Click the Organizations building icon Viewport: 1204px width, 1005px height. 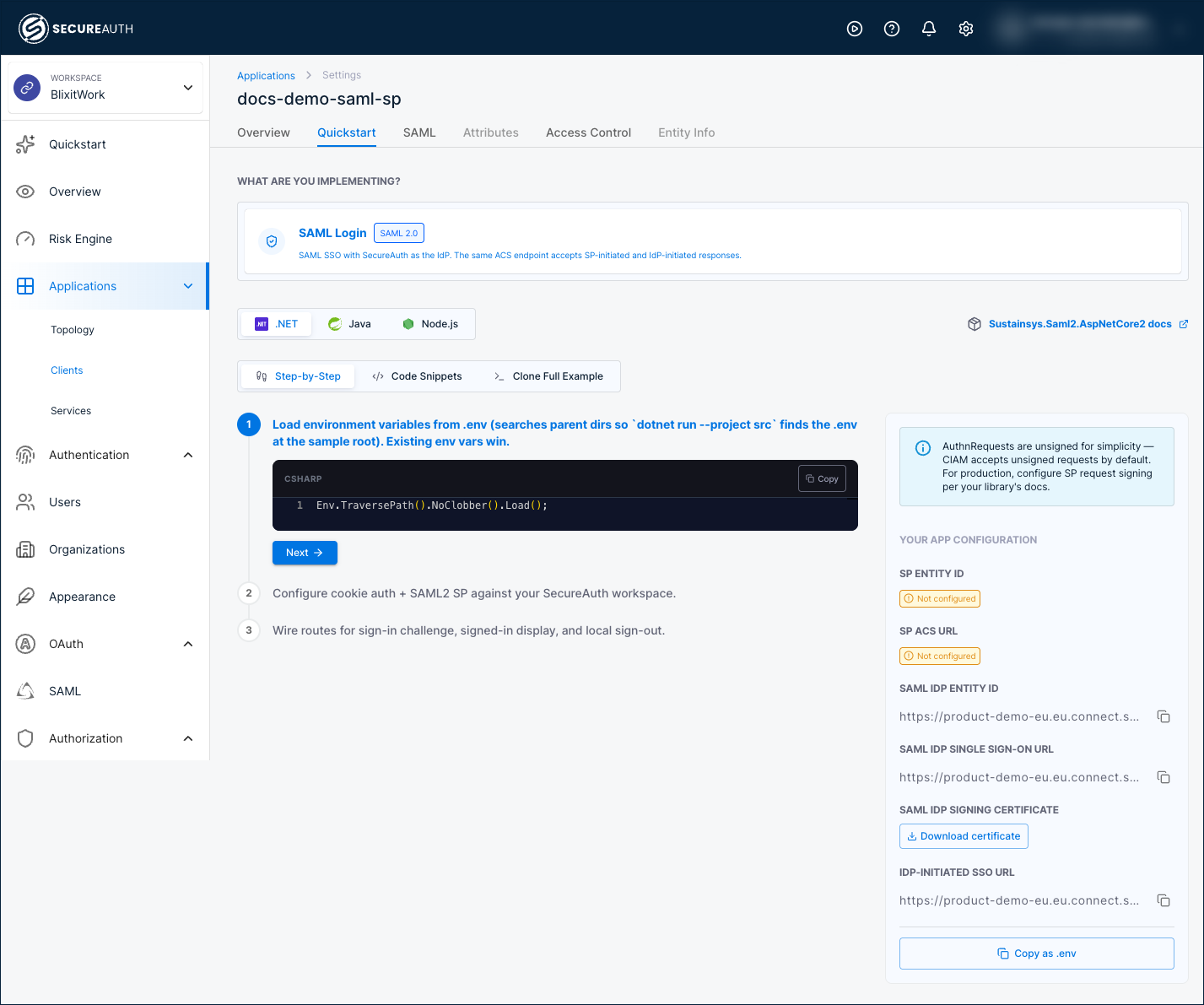(x=25, y=549)
